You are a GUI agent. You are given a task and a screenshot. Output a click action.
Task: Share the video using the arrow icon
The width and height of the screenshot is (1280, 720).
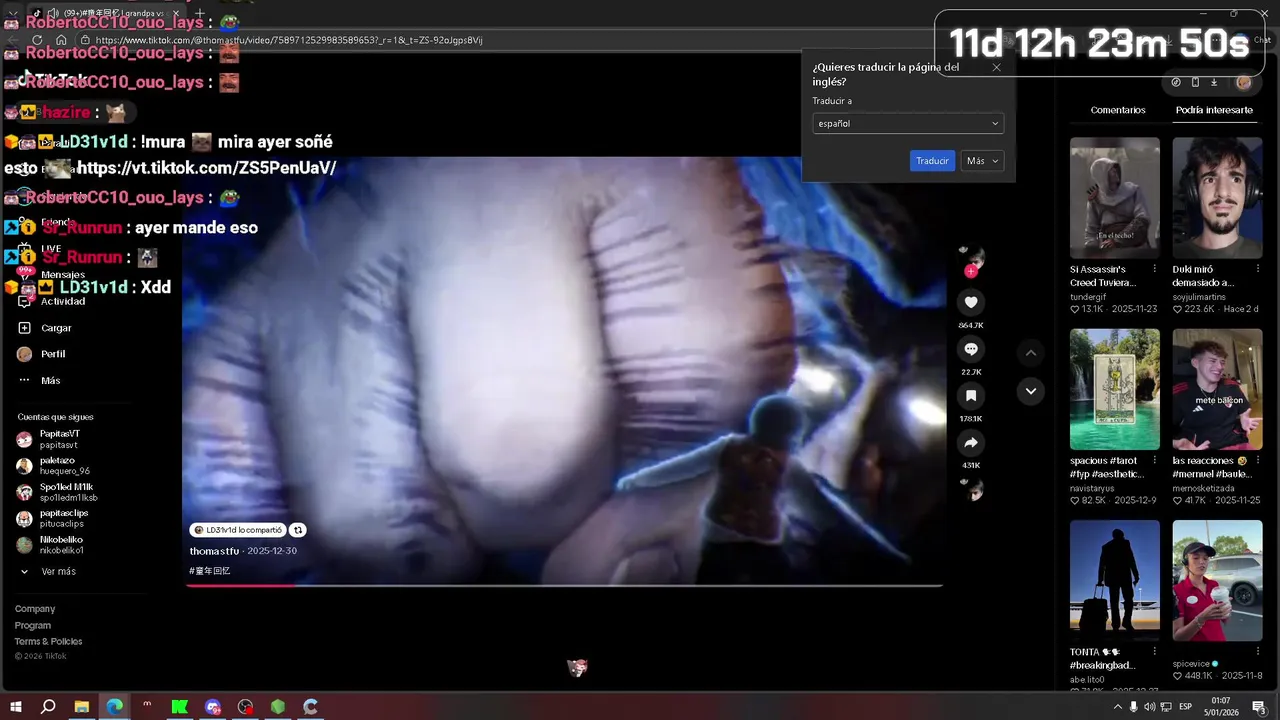point(971,443)
